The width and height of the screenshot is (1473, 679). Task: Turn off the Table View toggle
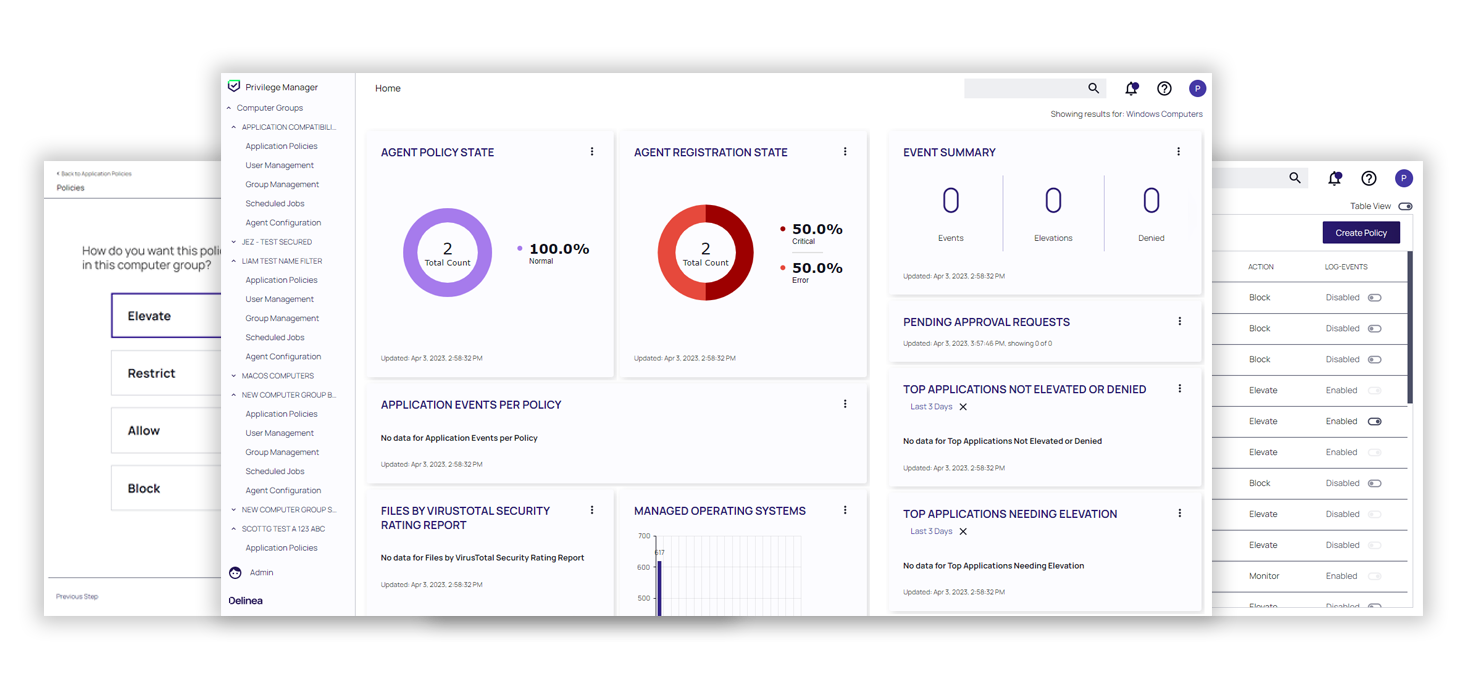click(x=1406, y=206)
